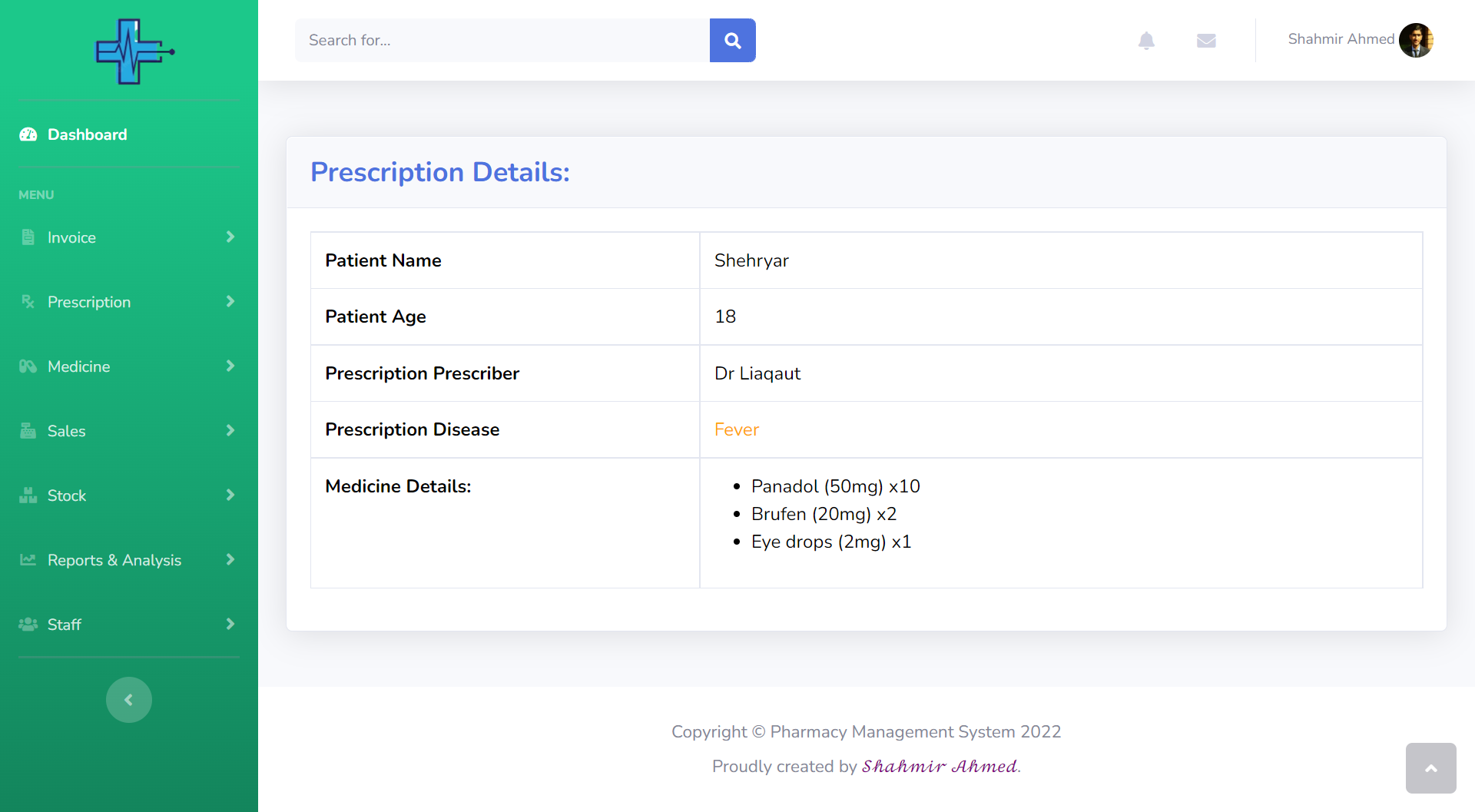Viewport: 1475px width, 812px height.
Task: Click the Medicine pills icon in sidebar
Action: 28,366
